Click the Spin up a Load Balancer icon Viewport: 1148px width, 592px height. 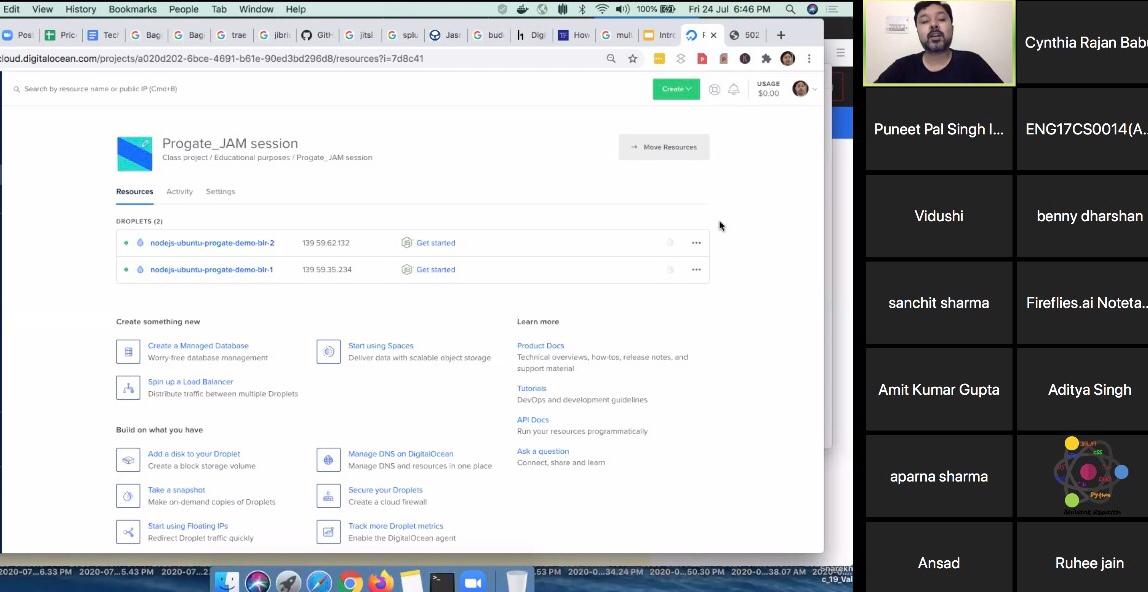127,388
